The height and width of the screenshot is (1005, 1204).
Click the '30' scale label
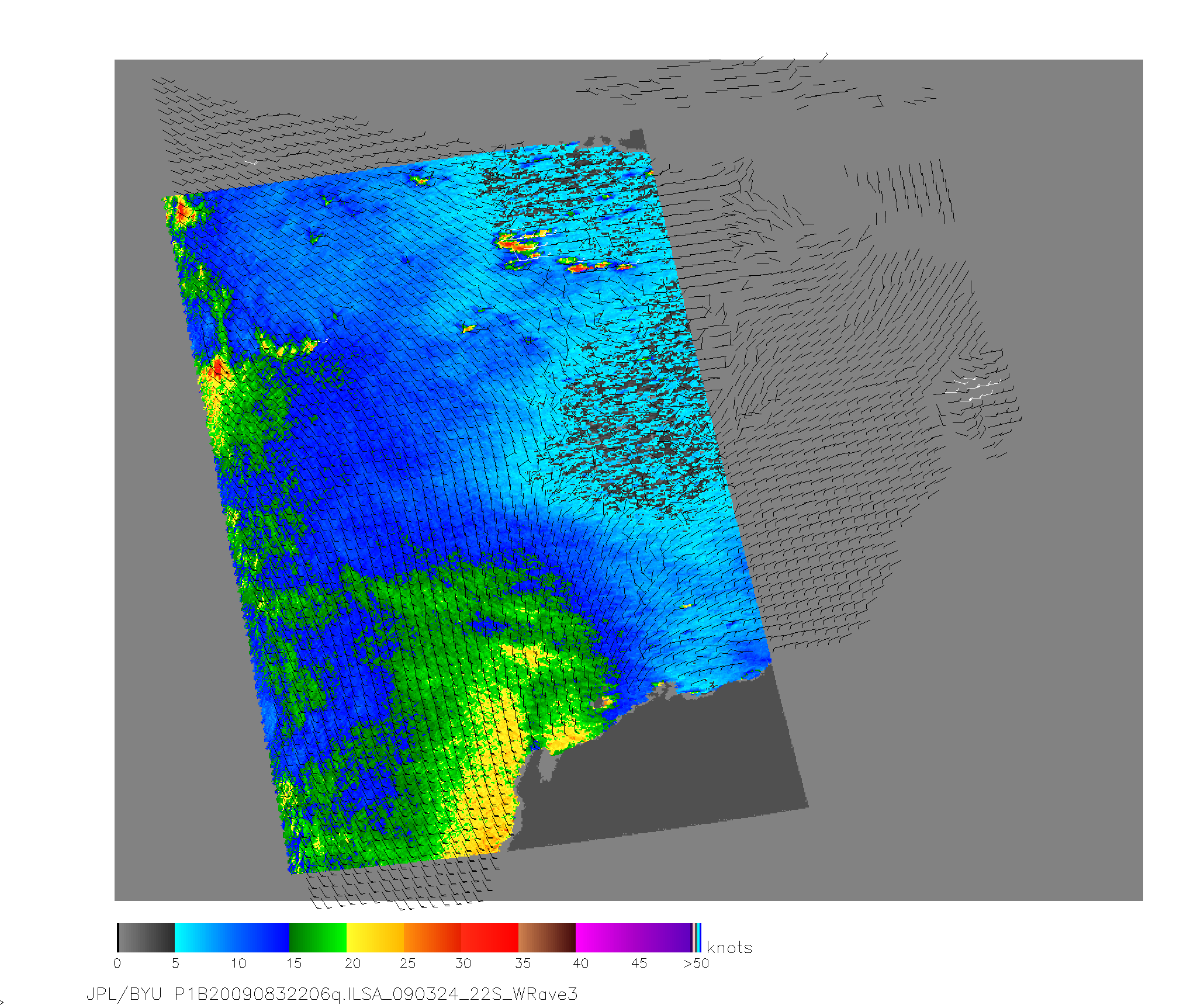pos(463,963)
